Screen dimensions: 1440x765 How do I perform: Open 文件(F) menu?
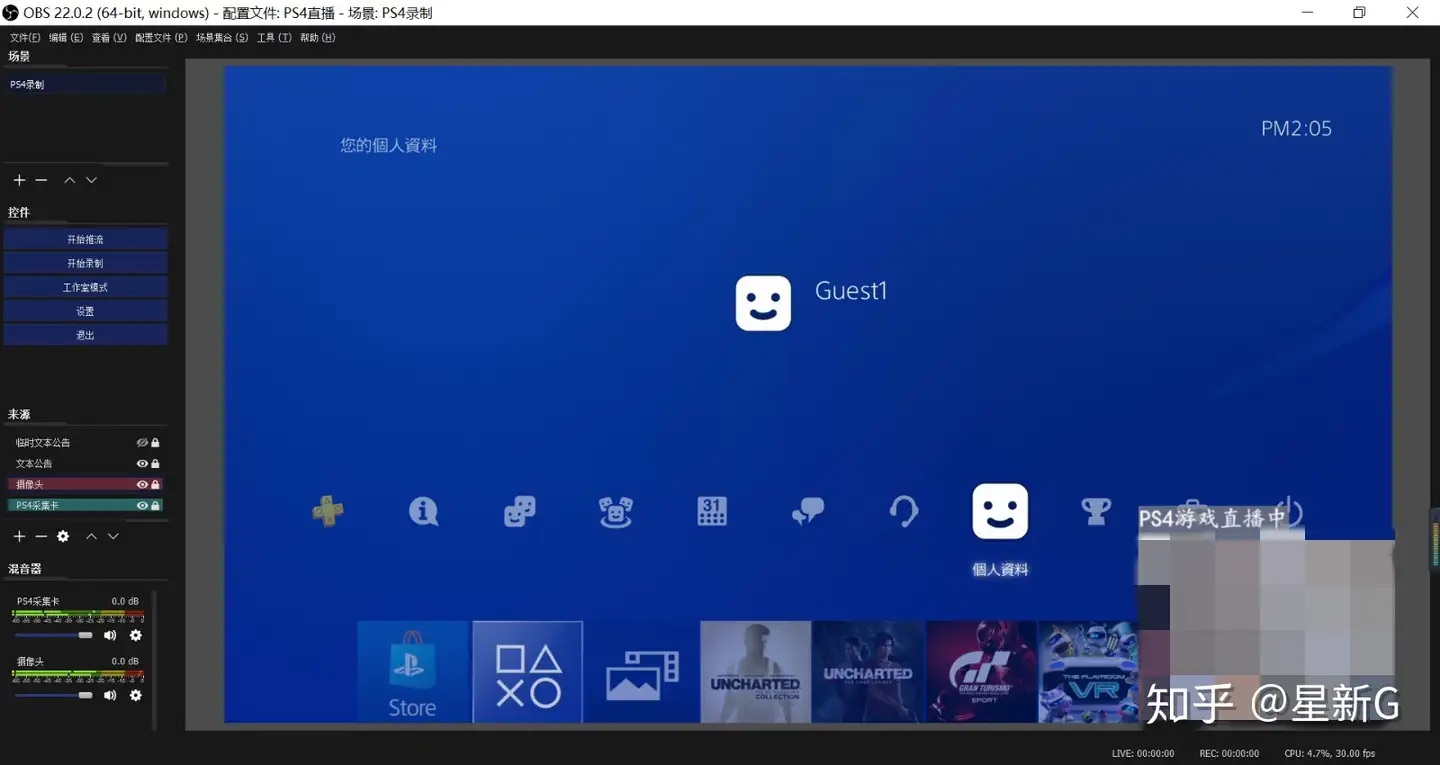25,37
